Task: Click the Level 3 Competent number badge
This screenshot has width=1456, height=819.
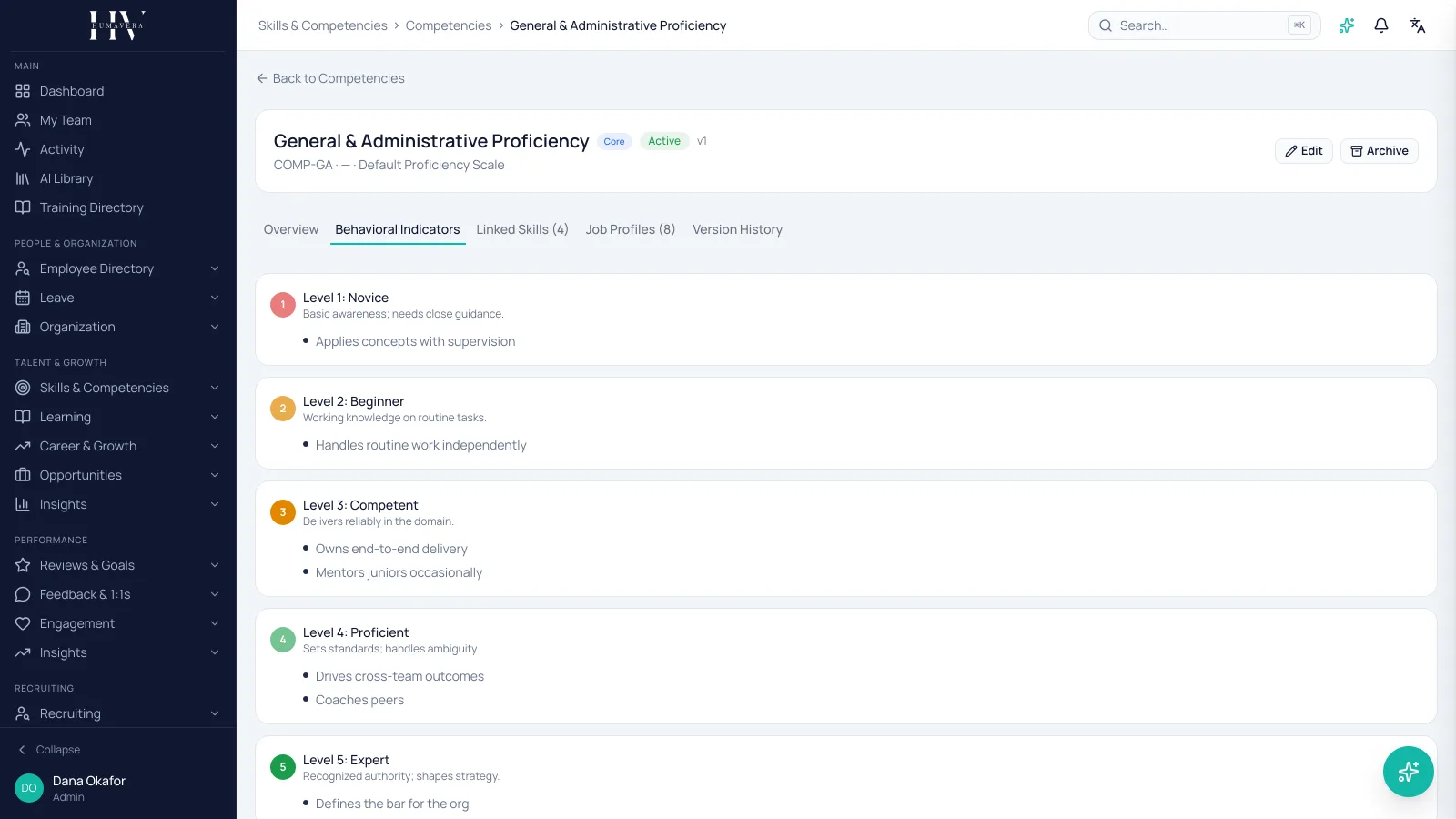Action: 283,512
